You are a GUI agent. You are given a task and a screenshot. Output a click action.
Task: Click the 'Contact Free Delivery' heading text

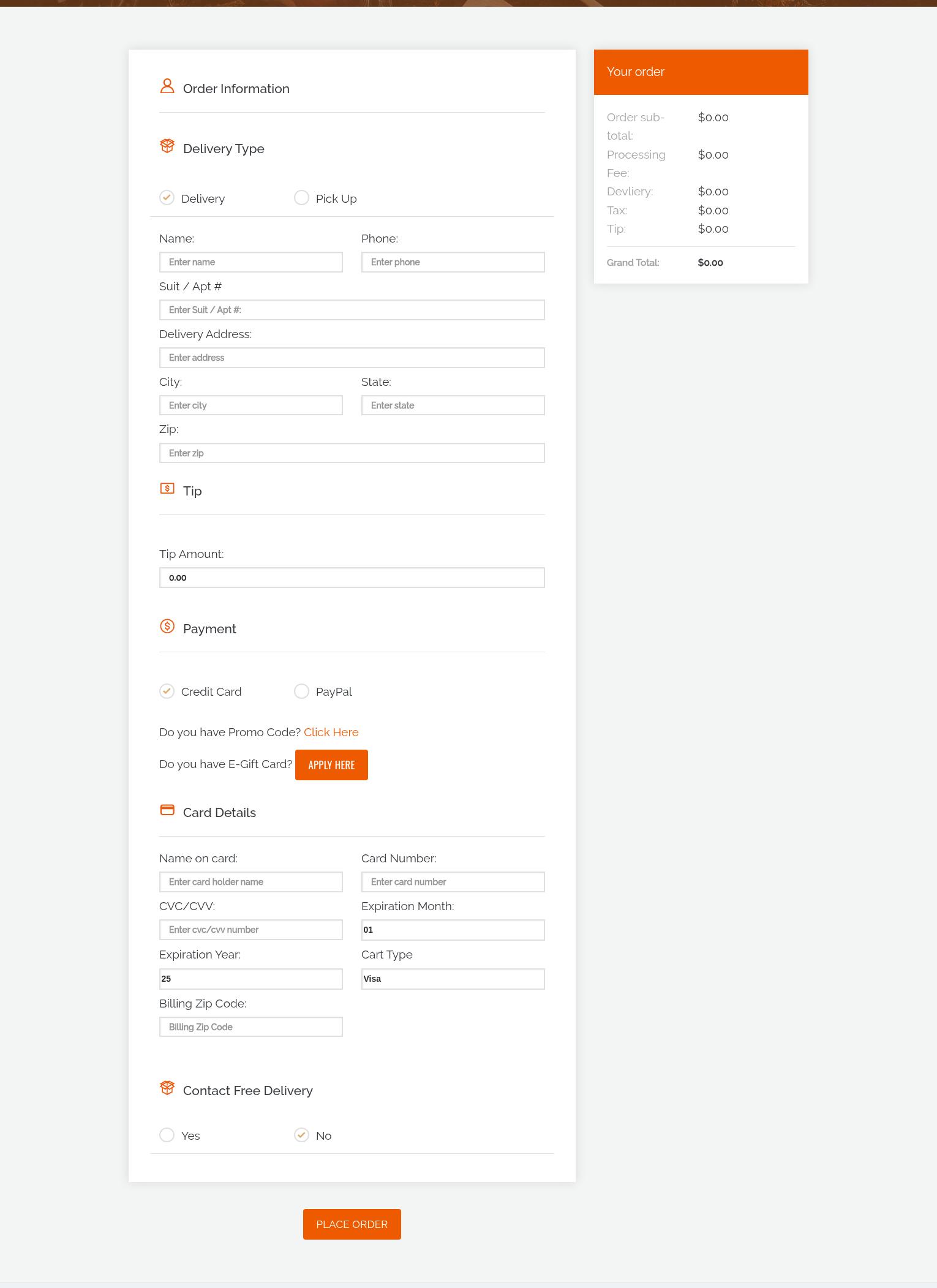[248, 1091]
